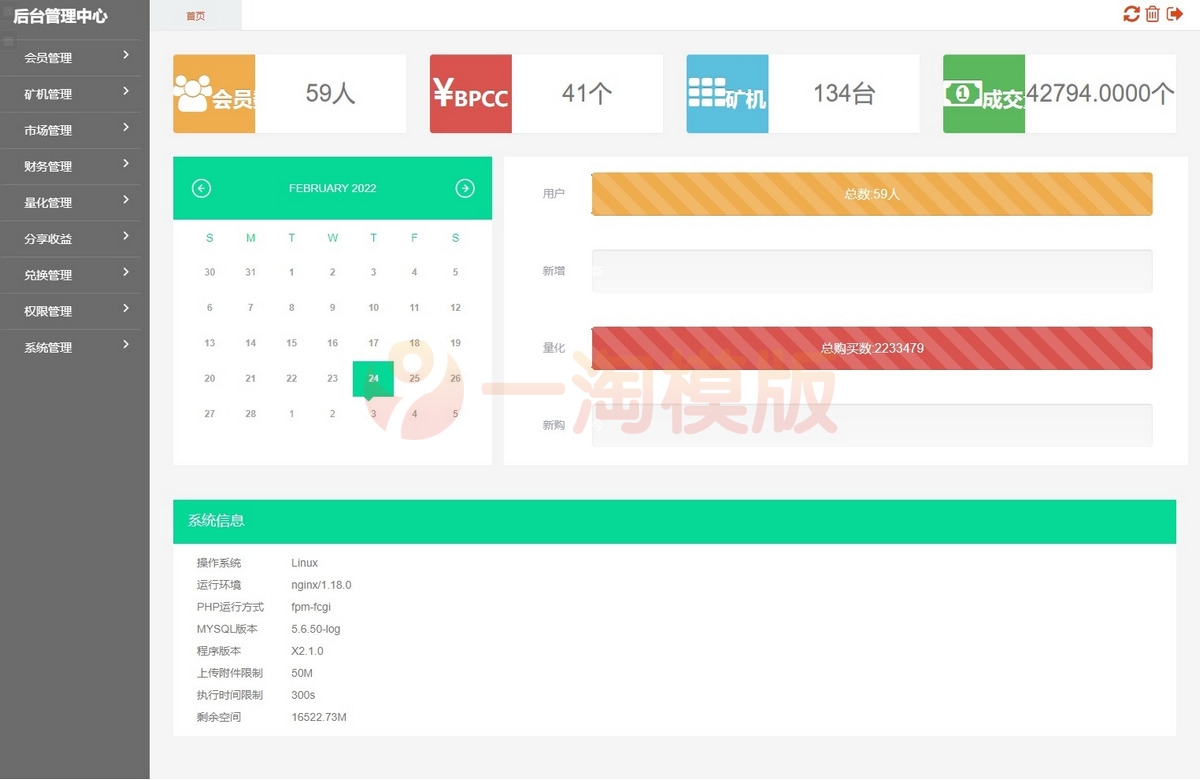
Task: Click the red BPCC yen icon
Action: [471, 94]
